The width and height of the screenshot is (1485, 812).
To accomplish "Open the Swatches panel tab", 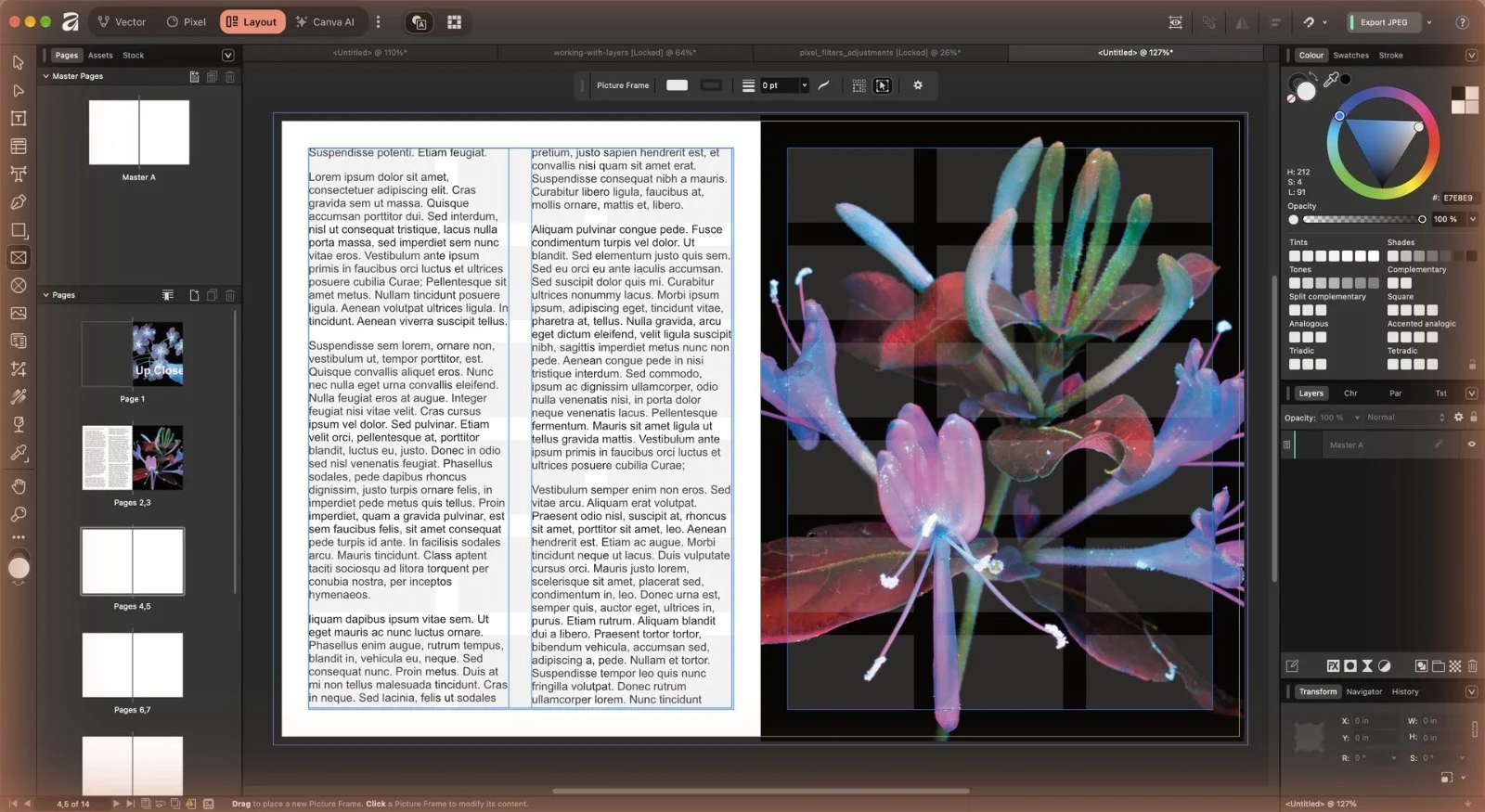I will pyautogui.click(x=1350, y=56).
